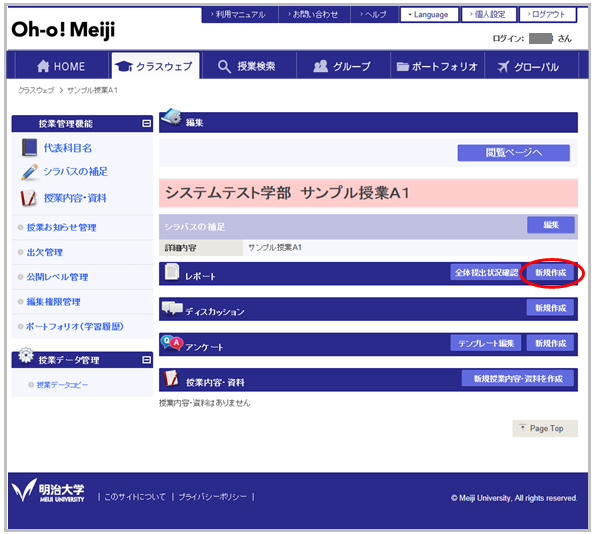Image resolution: width=596 pixels, height=534 pixels.
Task: Click the pencil icon beside シラバスの補足
Action: [29, 172]
